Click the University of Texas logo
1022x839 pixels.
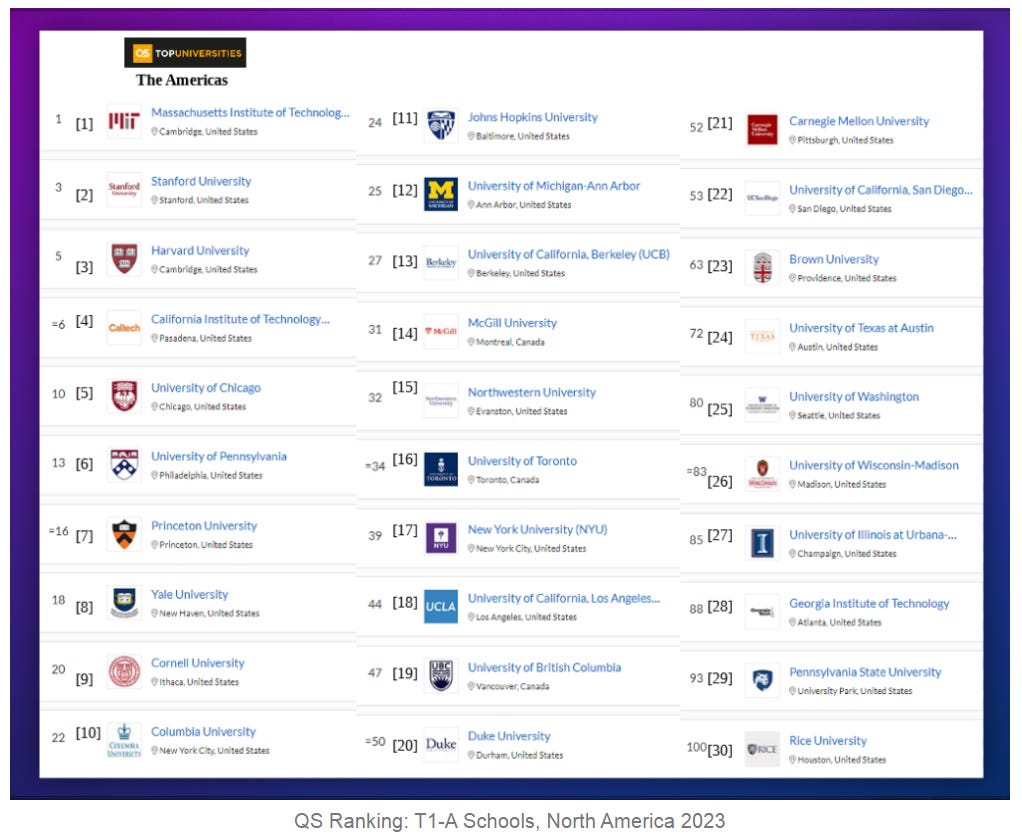click(x=762, y=336)
